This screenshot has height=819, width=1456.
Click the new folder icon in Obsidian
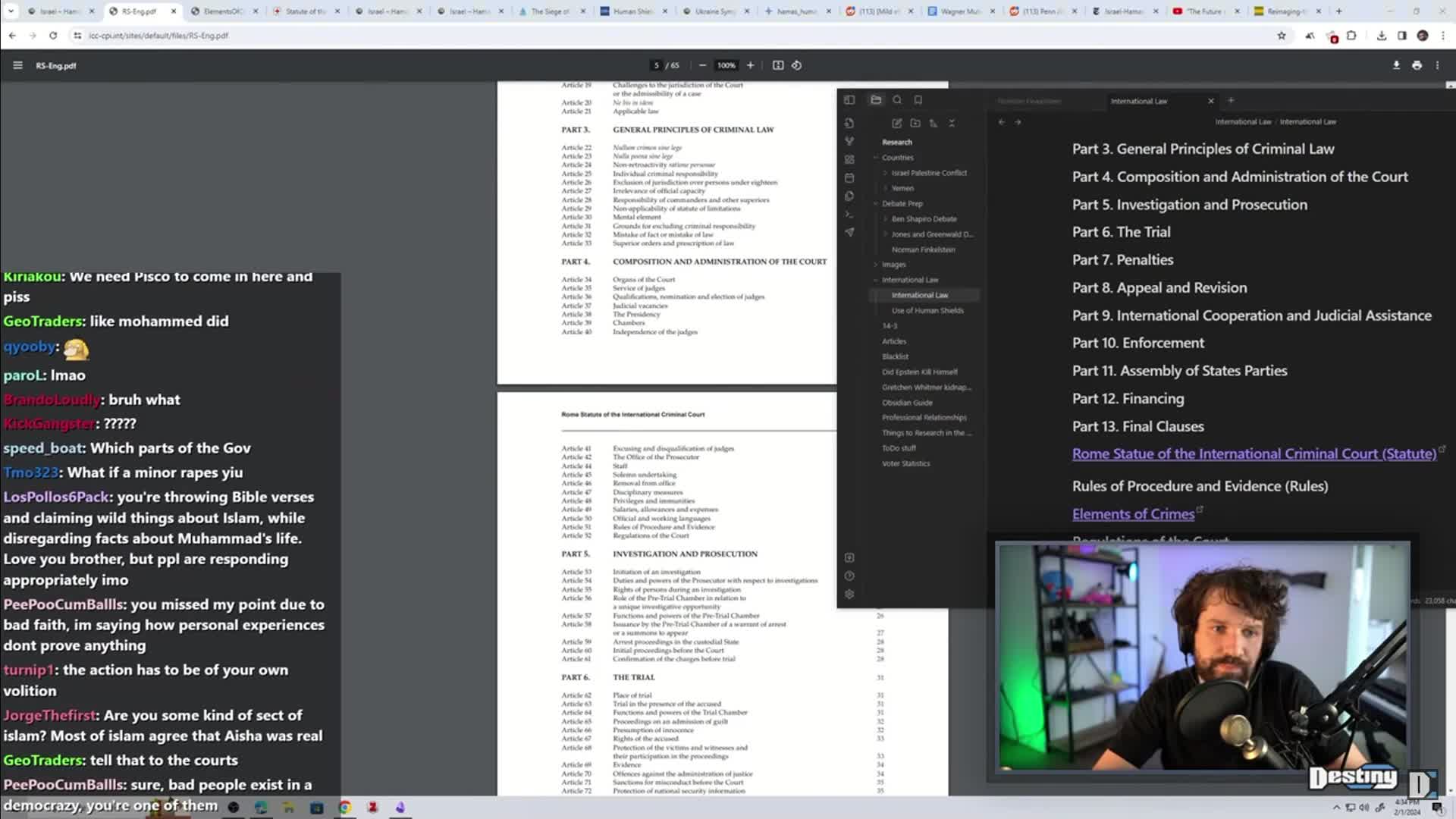[915, 123]
